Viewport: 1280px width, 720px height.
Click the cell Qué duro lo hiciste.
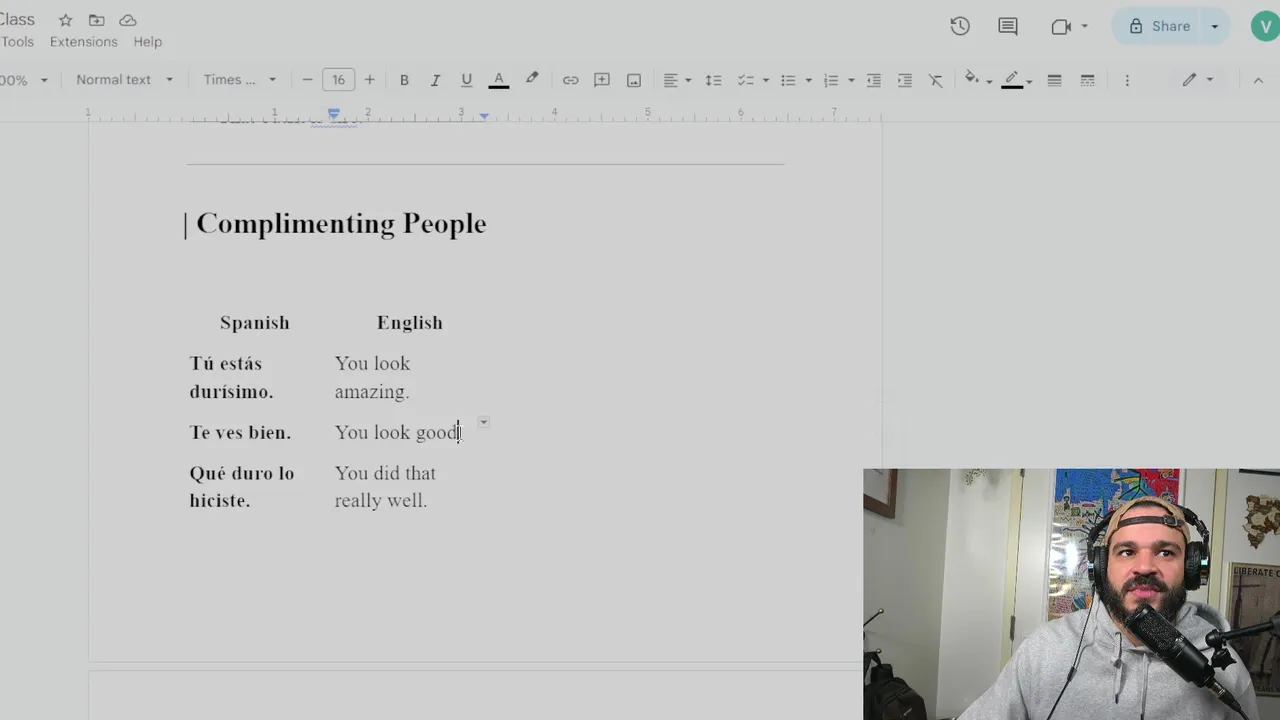tap(242, 486)
